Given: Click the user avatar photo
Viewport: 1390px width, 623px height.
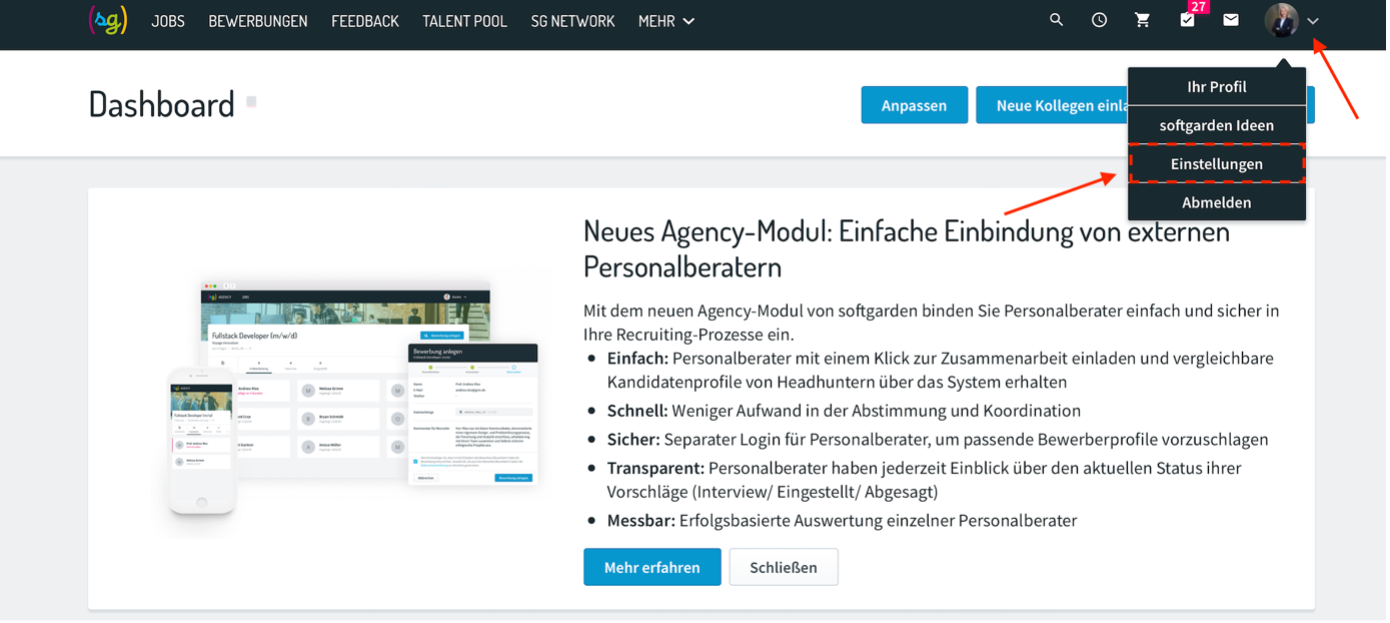Looking at the screenshot, I should 1283,20.
